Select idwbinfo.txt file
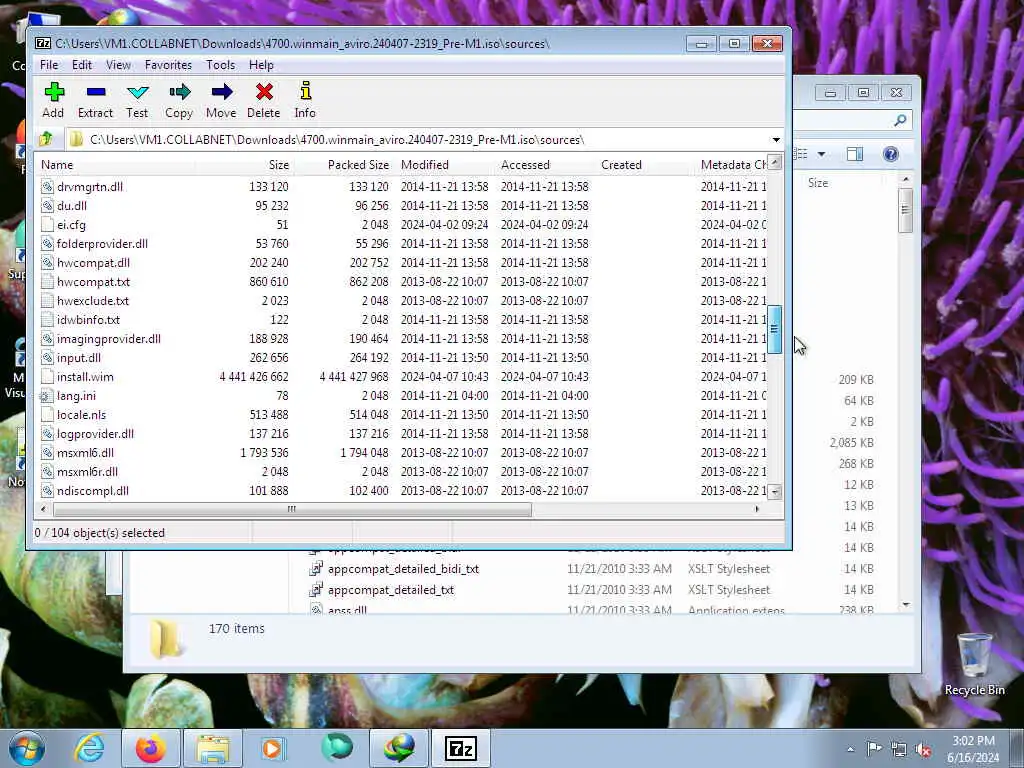Image resolution: width=1024 pixels, height=768 pixels. (88, 319)
